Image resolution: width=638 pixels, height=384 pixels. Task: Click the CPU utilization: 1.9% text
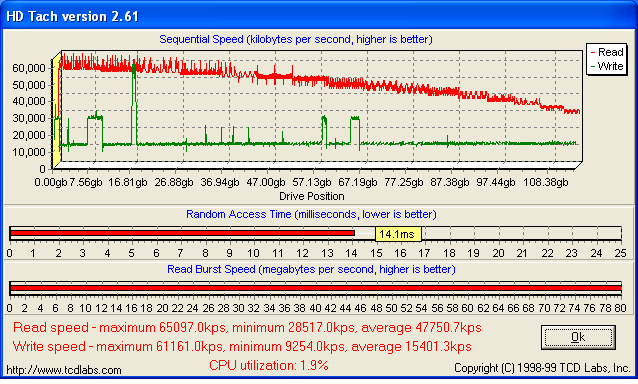click(269, 365)
